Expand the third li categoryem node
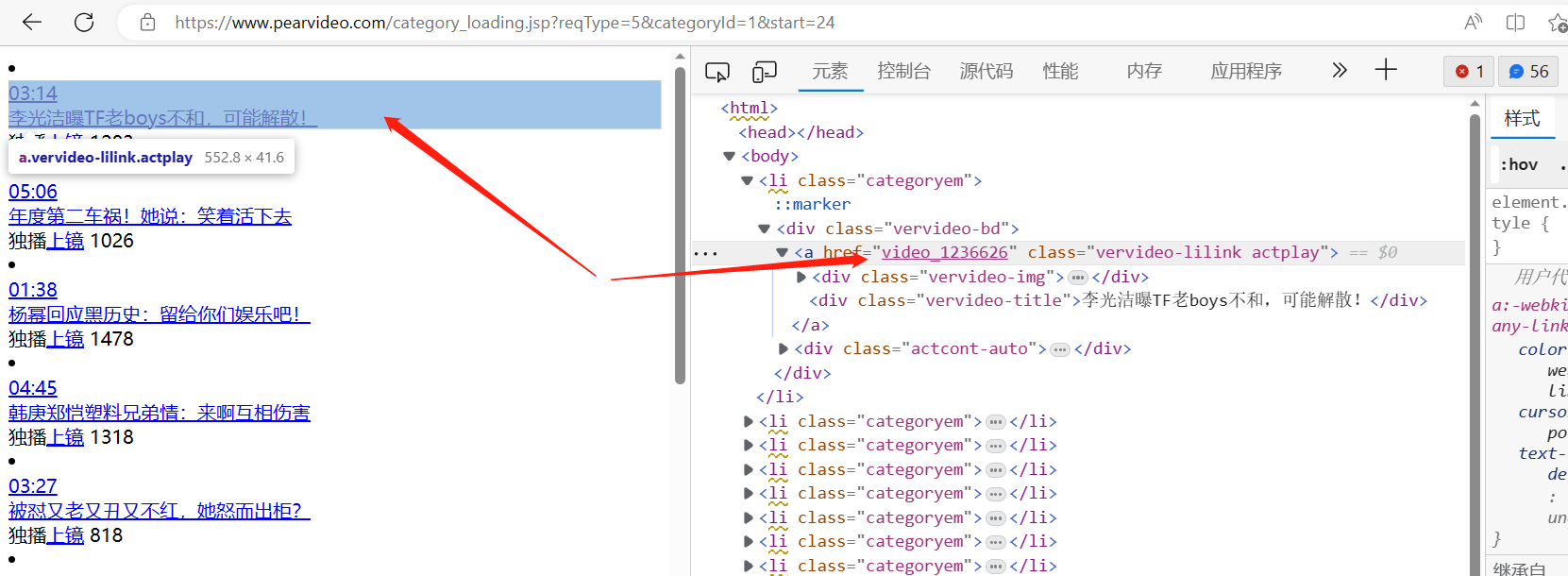The width and height of the screenshot is (1568, 576). point(748,445)
